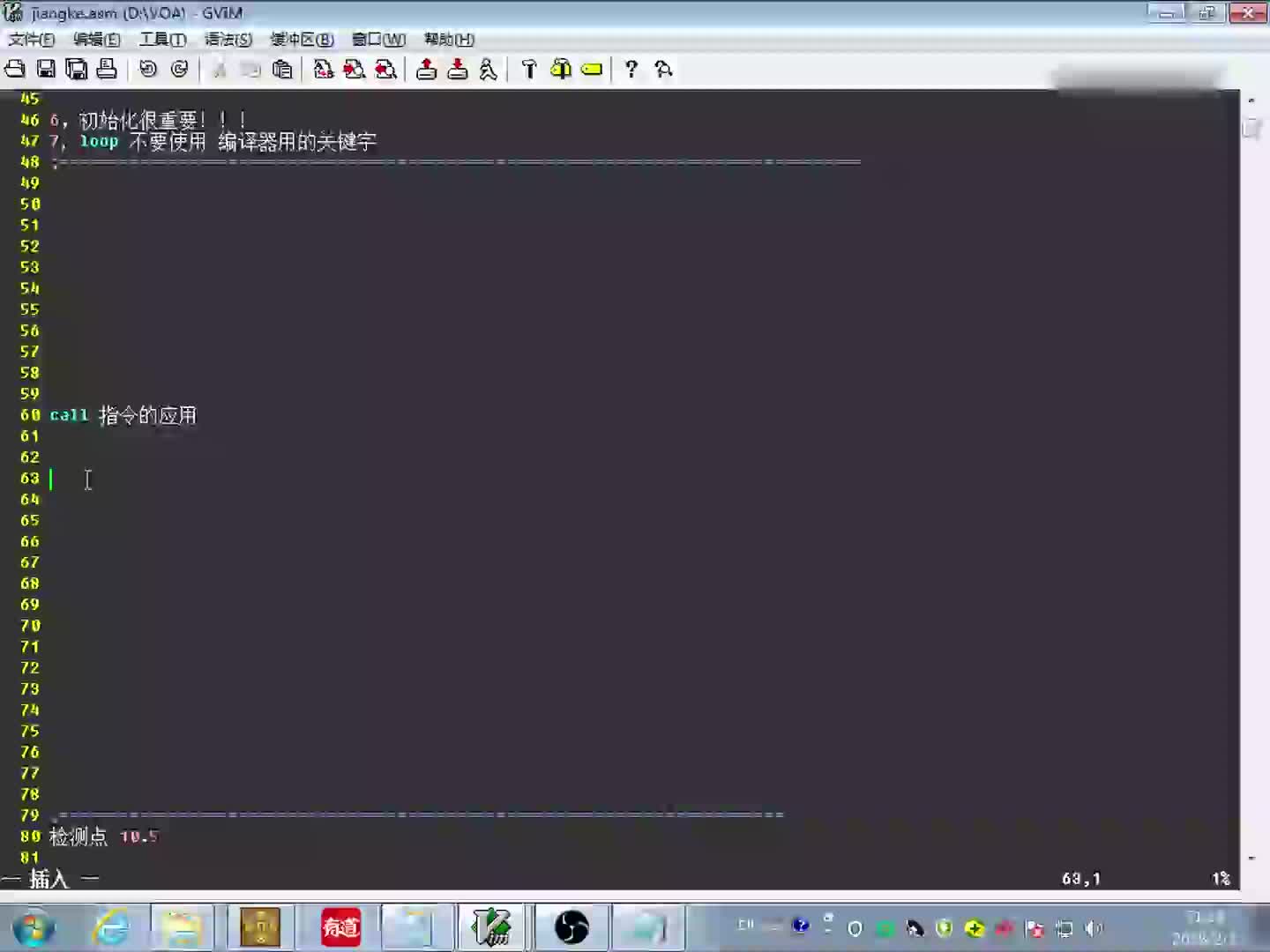This screenshot has width=1270, height=952.
Task: Click the Open file toolbar icon
Action: 15,69
